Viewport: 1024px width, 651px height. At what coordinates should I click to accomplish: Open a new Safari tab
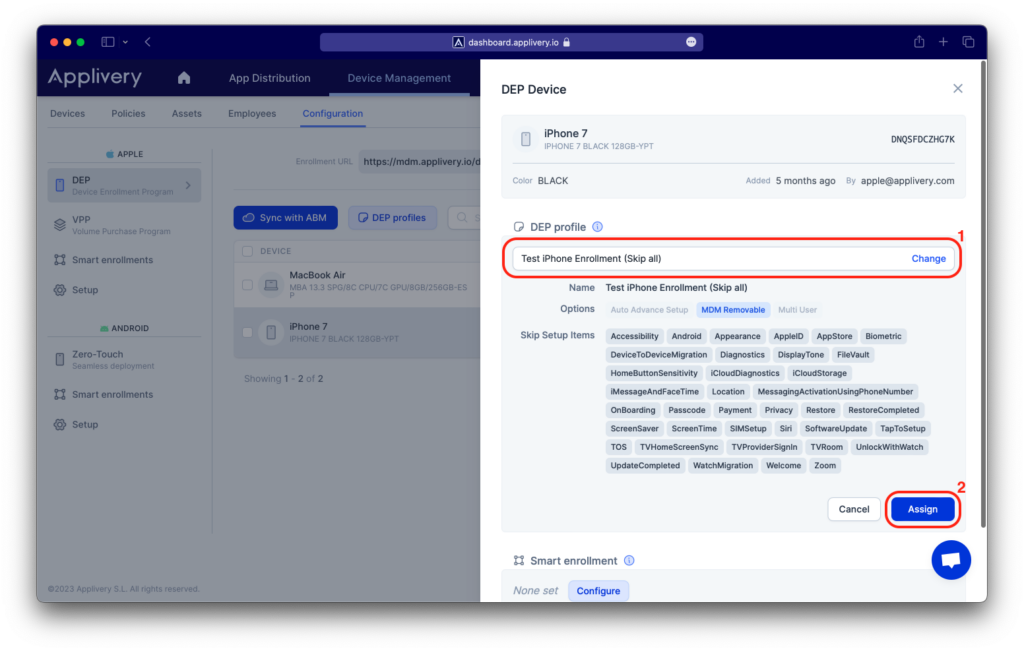(943, 42)
